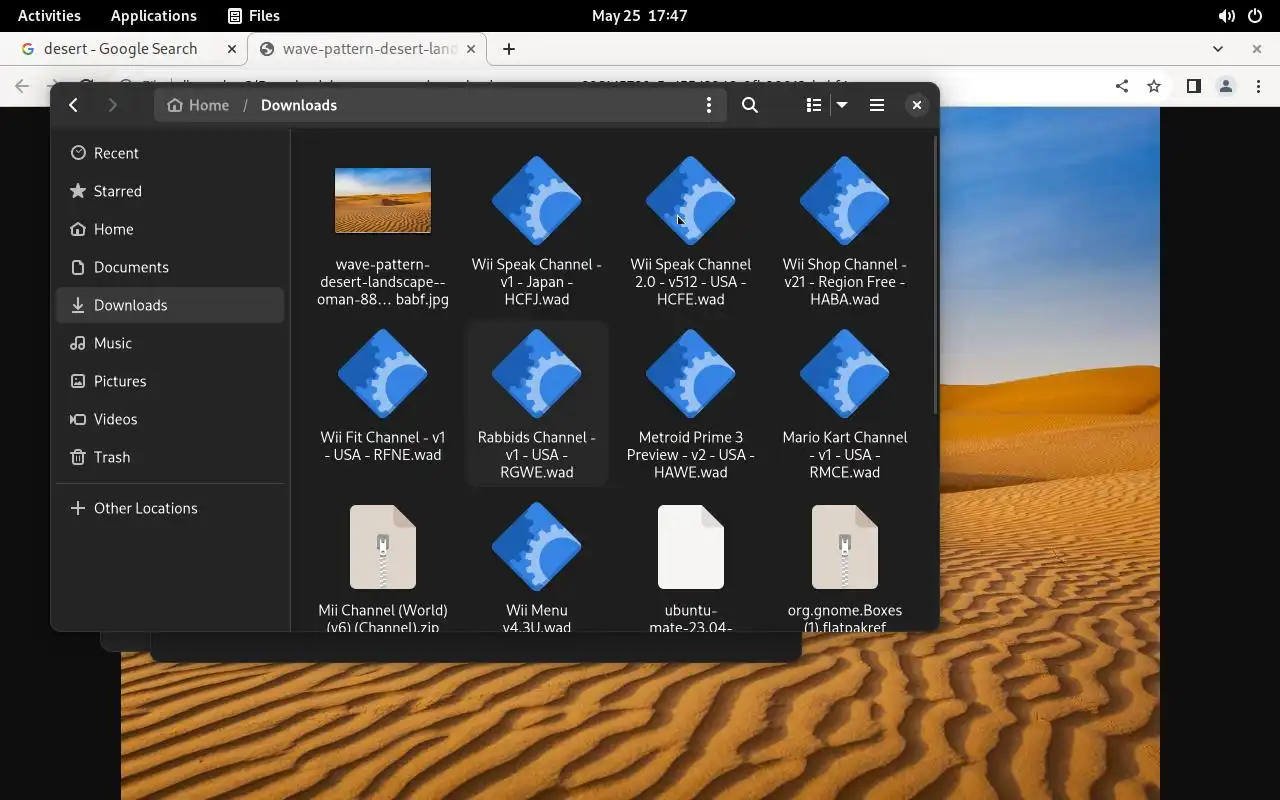
Task: Open Documents in the sidebar
Action: click(x=170, y=267)
